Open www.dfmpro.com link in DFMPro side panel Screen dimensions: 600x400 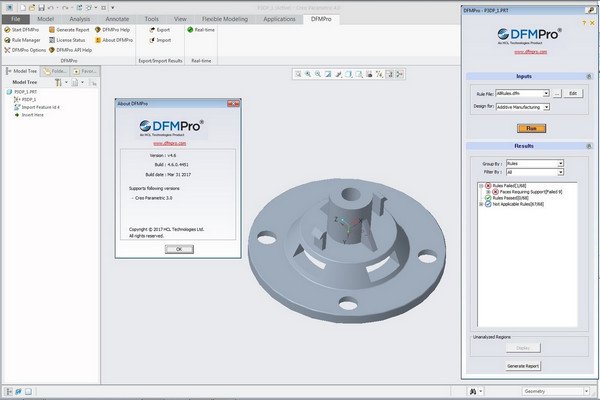[530, 52]
